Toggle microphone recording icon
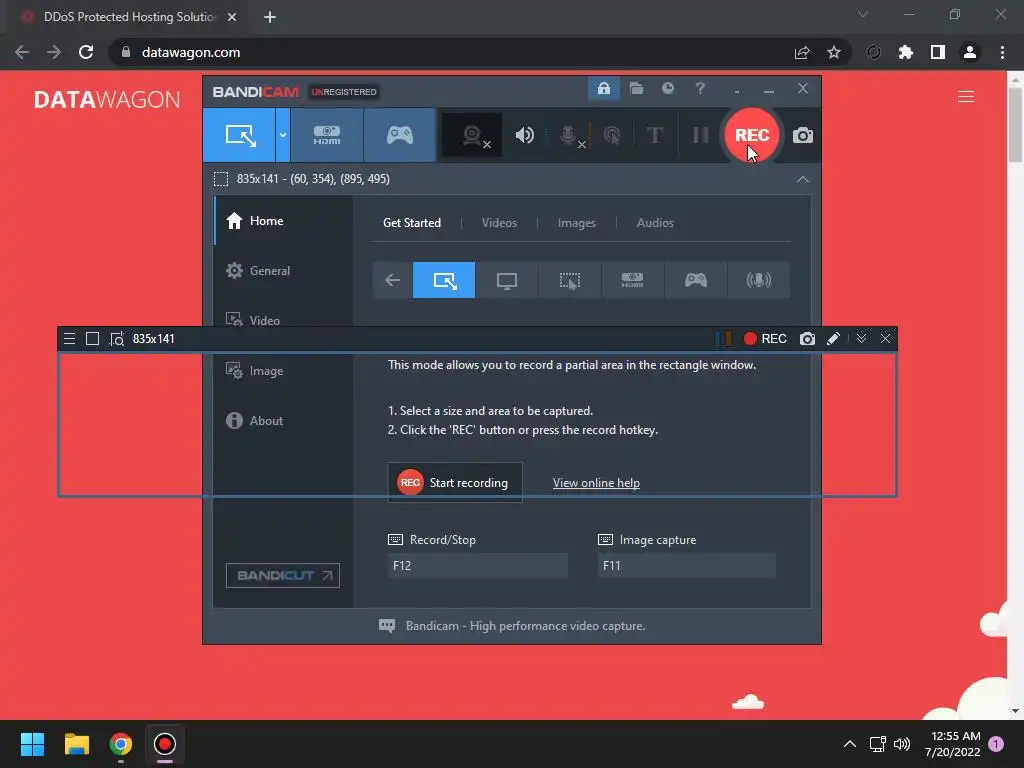1024x768 pixels. tap(569, 135)
